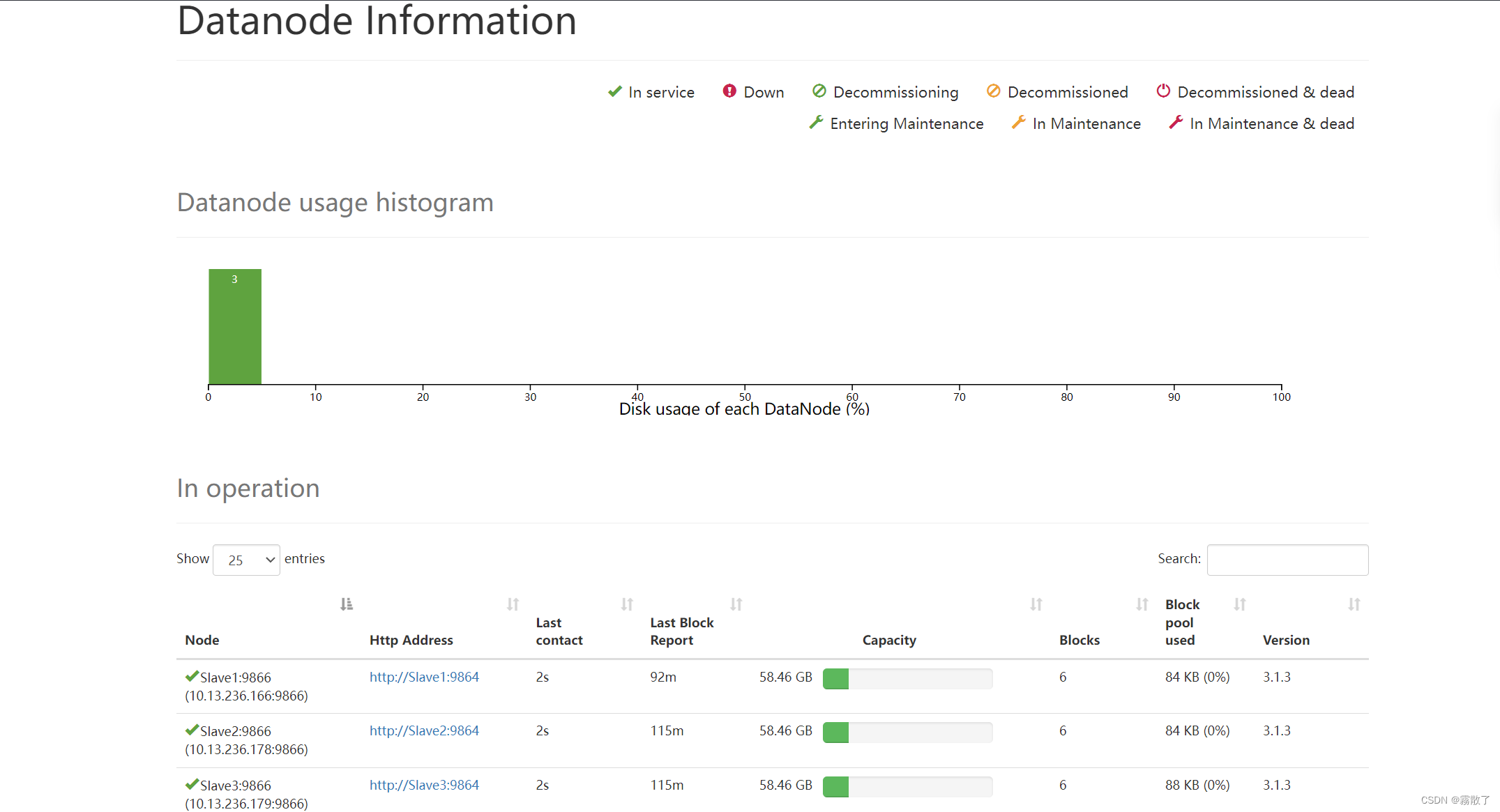This screenshot has height=812, width=1500.
Task: Open the Show entries dropdown
Action: pos(246,560)
